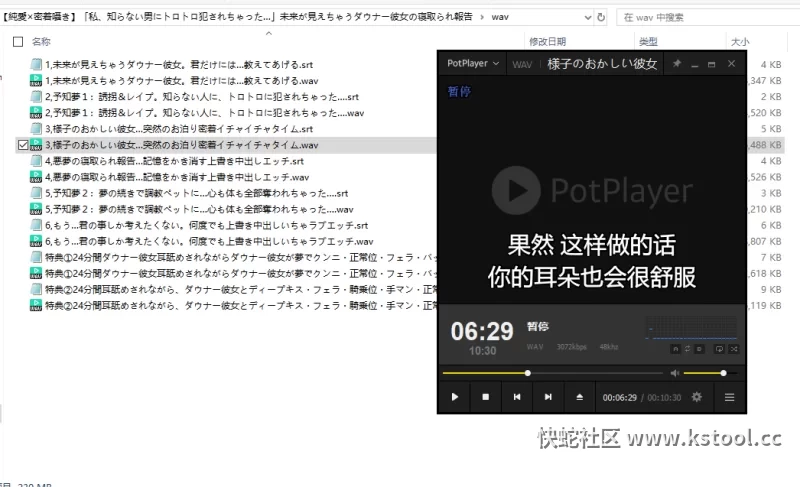The width and height of the screenshot is (800, 487).
Task: Click the 5 KB size cell
Action: (x=771, y=129)
